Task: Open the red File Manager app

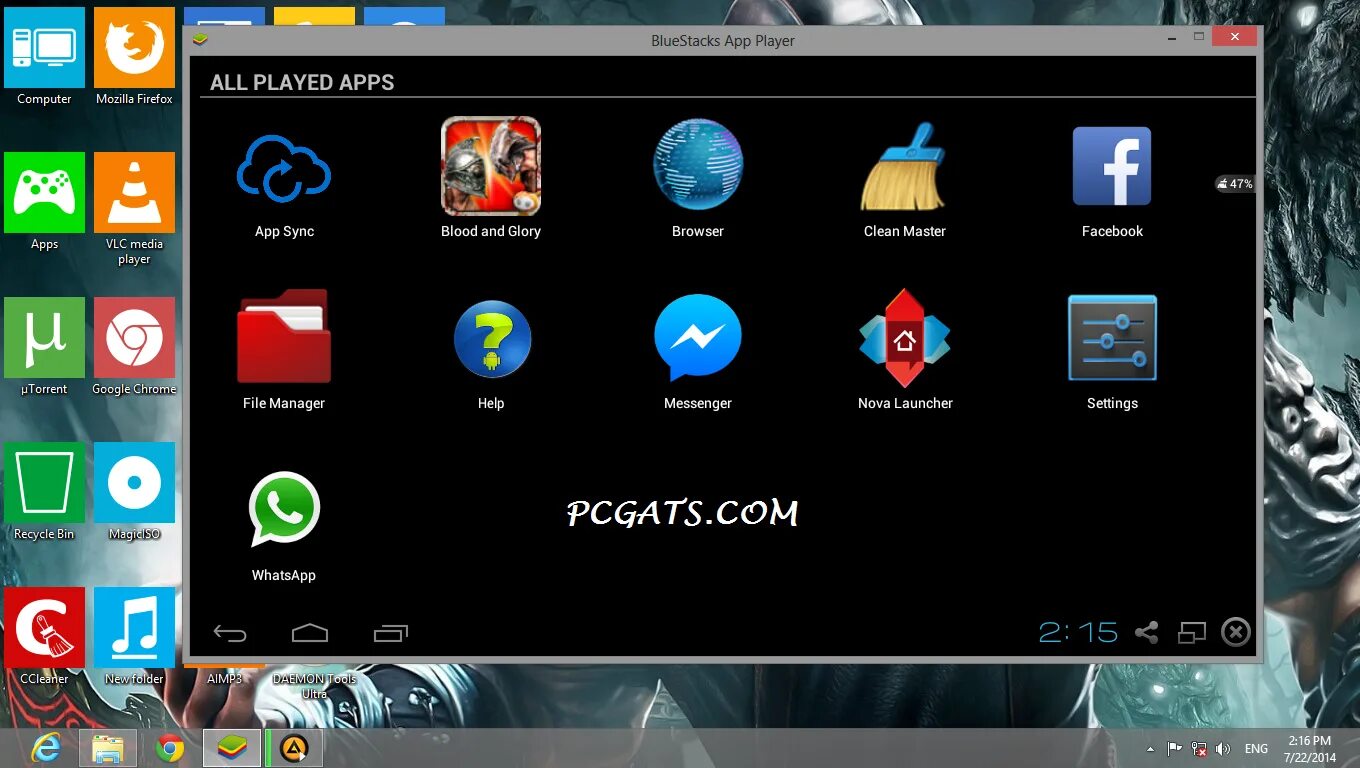Action: click(284, 336)
